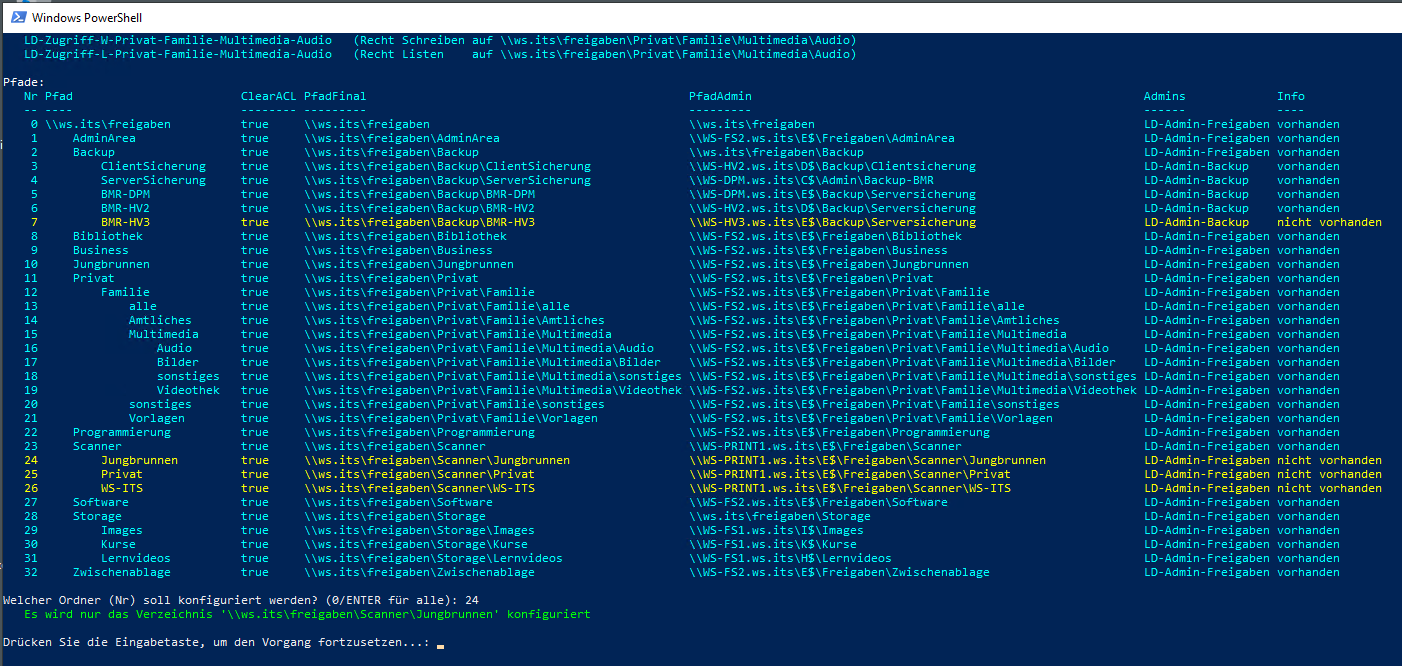Click 'Programmierung' entry in the Pfad column

(122, 432)
